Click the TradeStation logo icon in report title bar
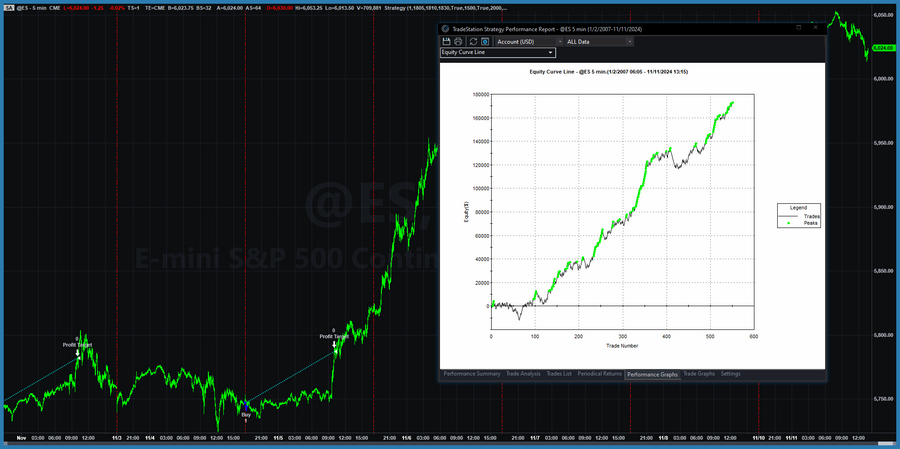 tap(445, 28)
